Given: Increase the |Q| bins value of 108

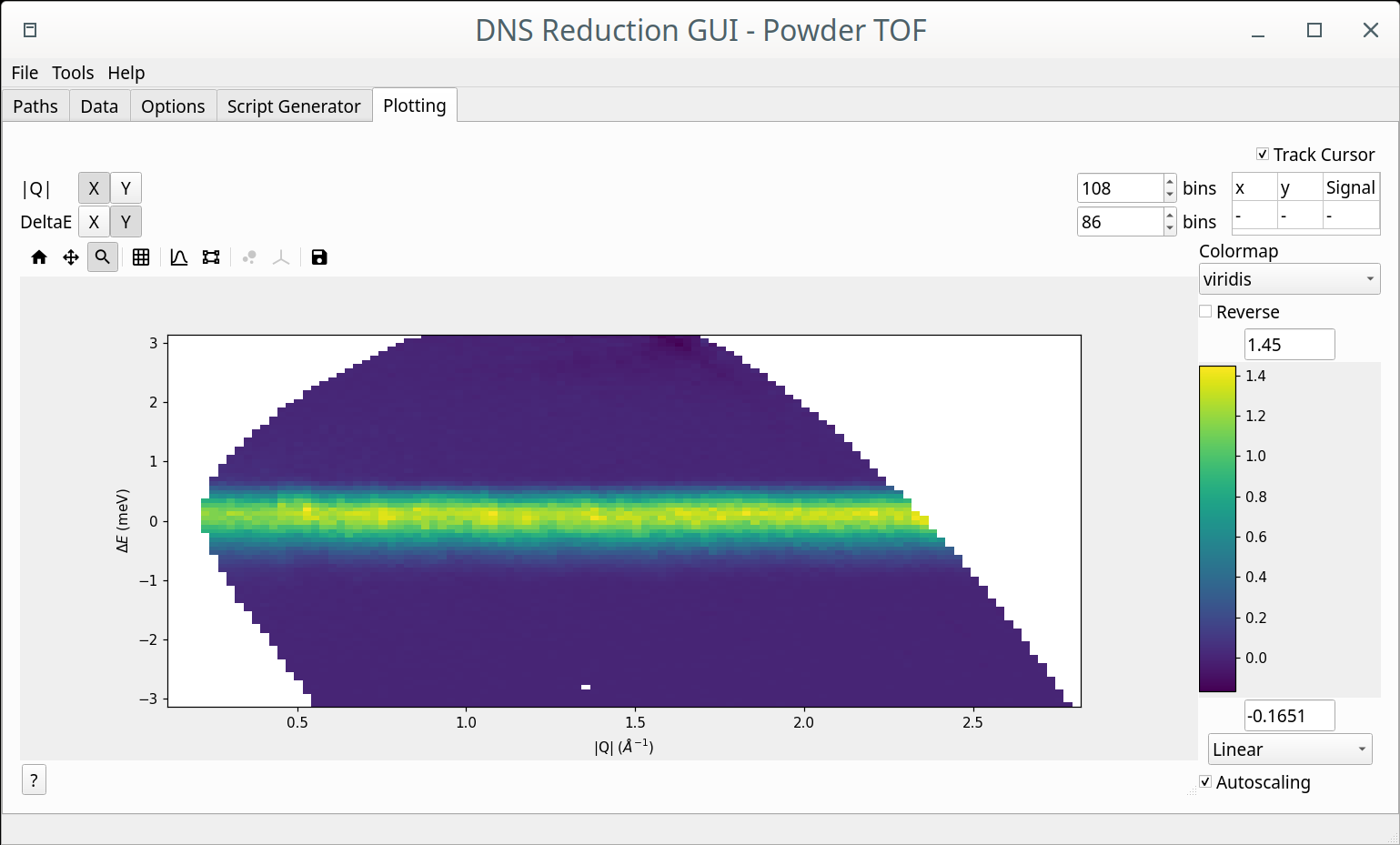Looking at the screenshot, I should click(x=1170, y=182).
